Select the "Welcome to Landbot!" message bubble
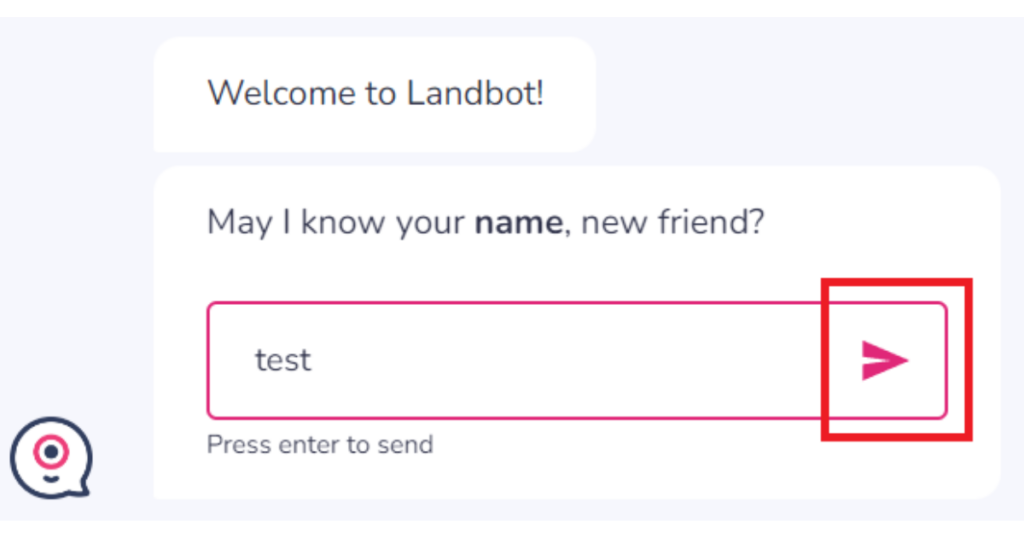1024x538 pixels. (375, 94)
